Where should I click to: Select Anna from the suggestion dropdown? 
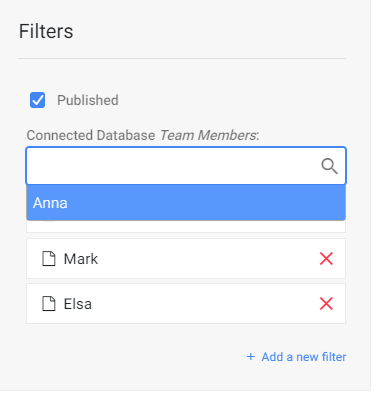pyautogui.click(x=186, y=203)
